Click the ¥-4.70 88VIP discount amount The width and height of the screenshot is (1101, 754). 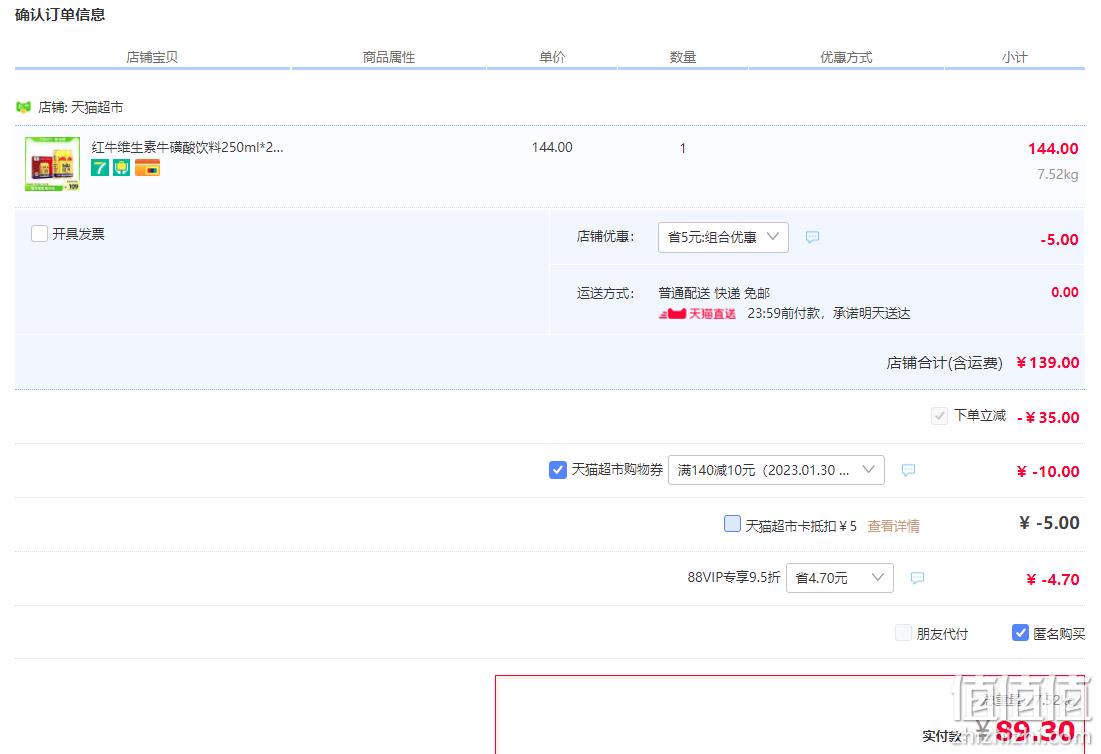click(1053, 580)
